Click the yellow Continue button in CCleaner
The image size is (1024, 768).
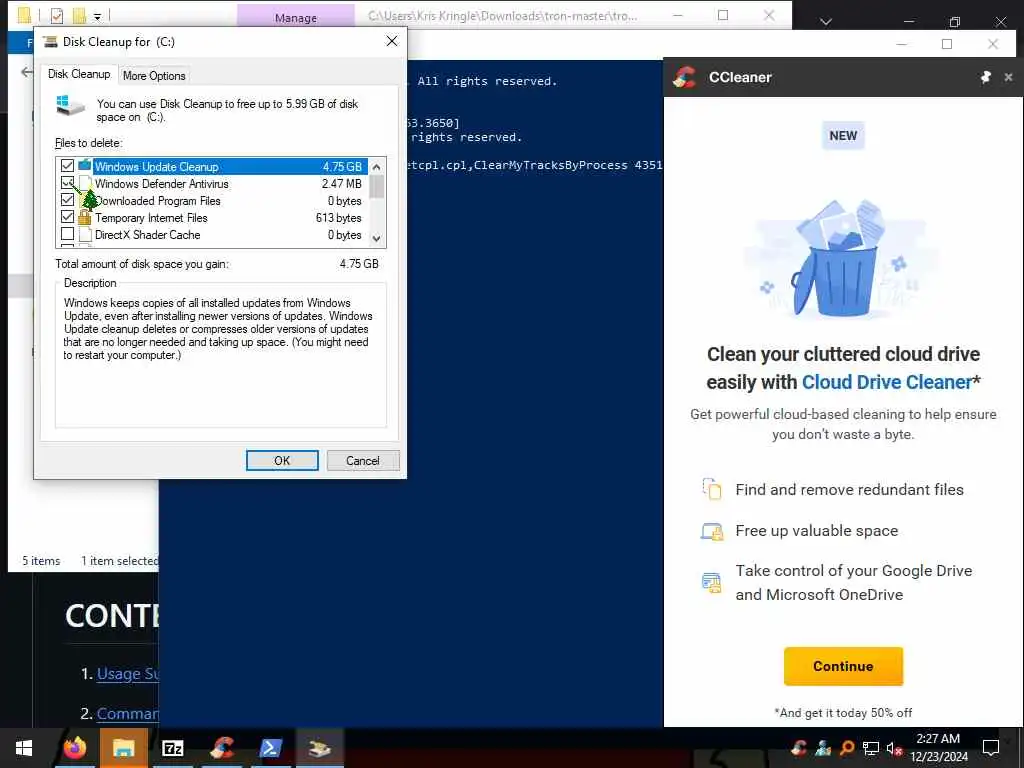pos(843,666)
